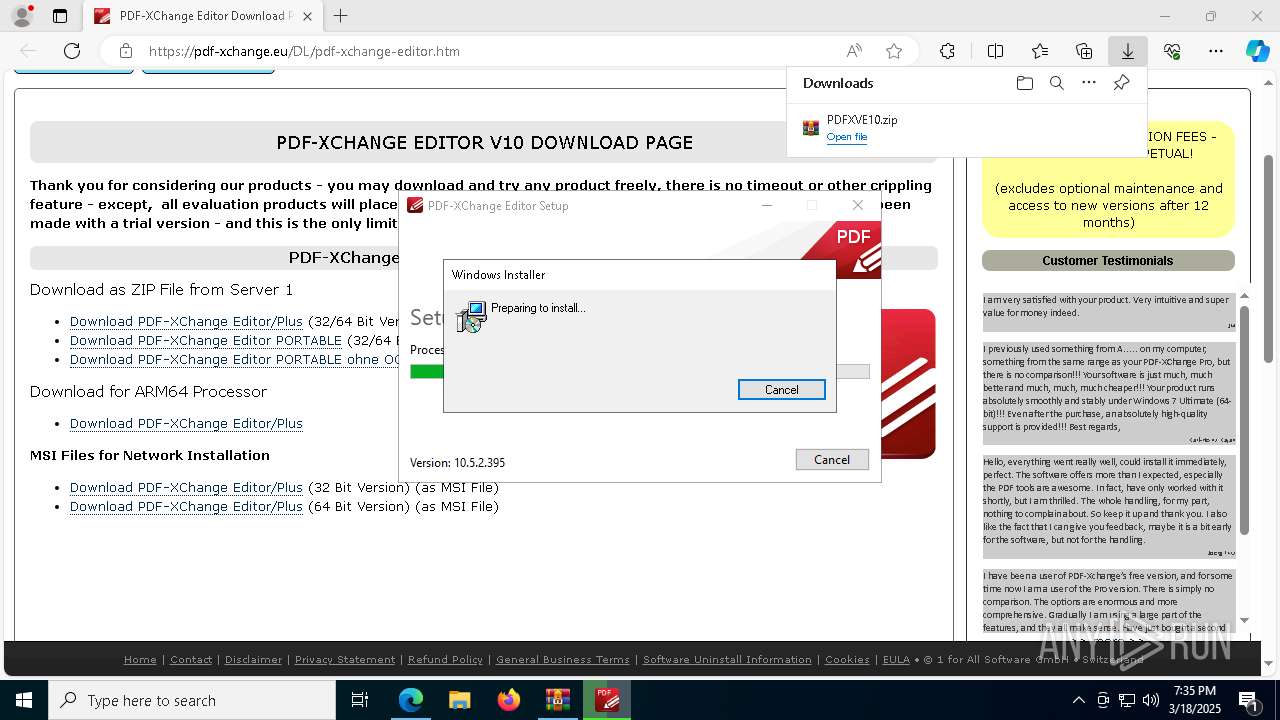The image size is (1280, 720).
Task: Open the Disclaimer footer link
Action: click(253, 660)
